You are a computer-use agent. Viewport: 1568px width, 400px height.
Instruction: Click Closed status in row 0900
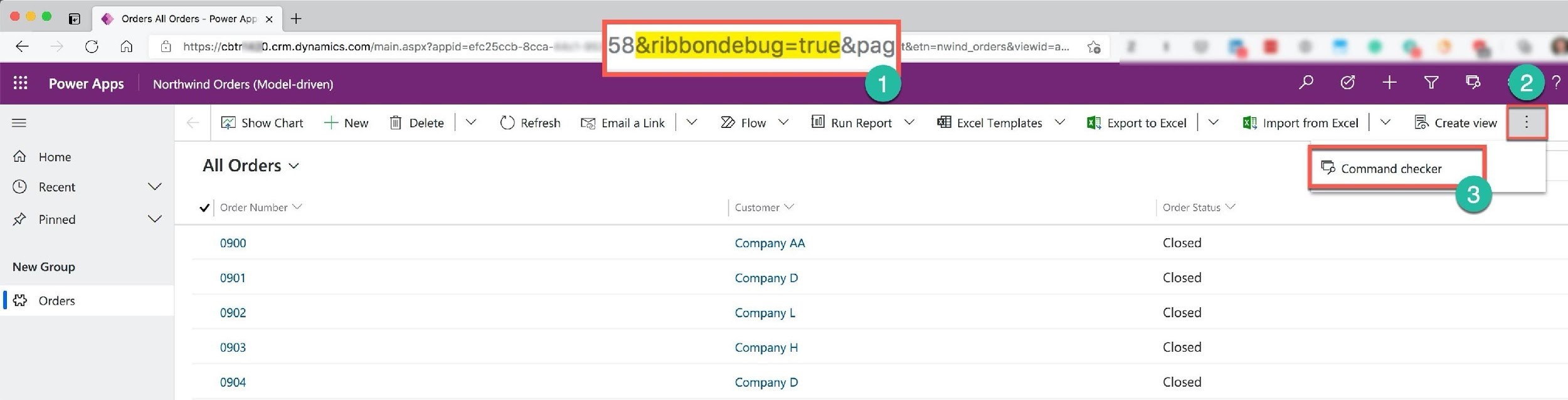(1182, 243)
